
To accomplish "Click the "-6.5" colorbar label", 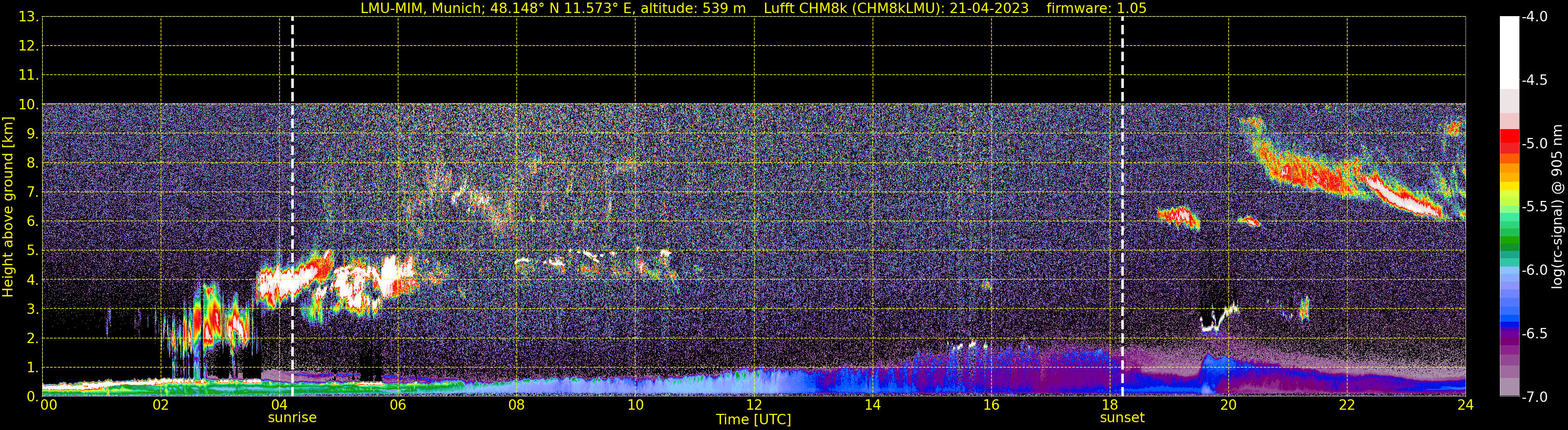I will point(1535,334).
